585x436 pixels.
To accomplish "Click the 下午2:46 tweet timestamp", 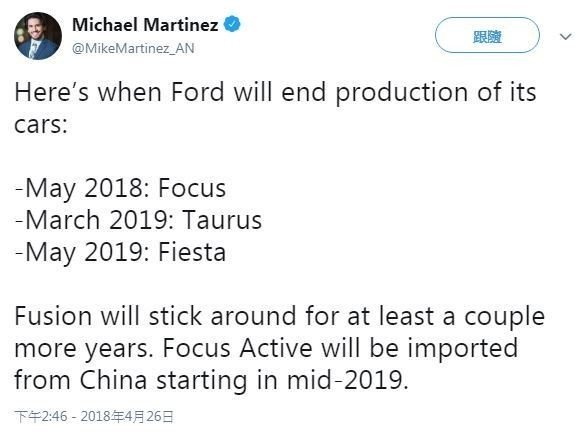I will (41, 416).
